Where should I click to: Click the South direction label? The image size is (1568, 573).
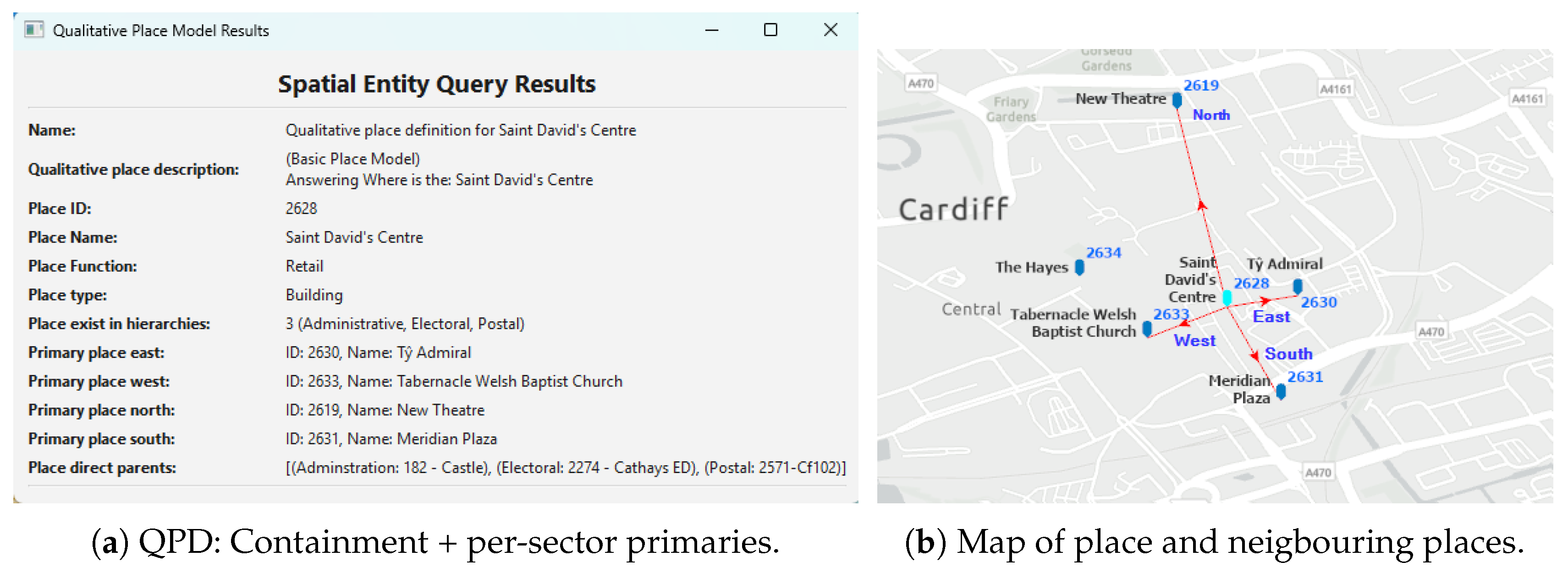pyautogui.click(x=1288, y=354)
